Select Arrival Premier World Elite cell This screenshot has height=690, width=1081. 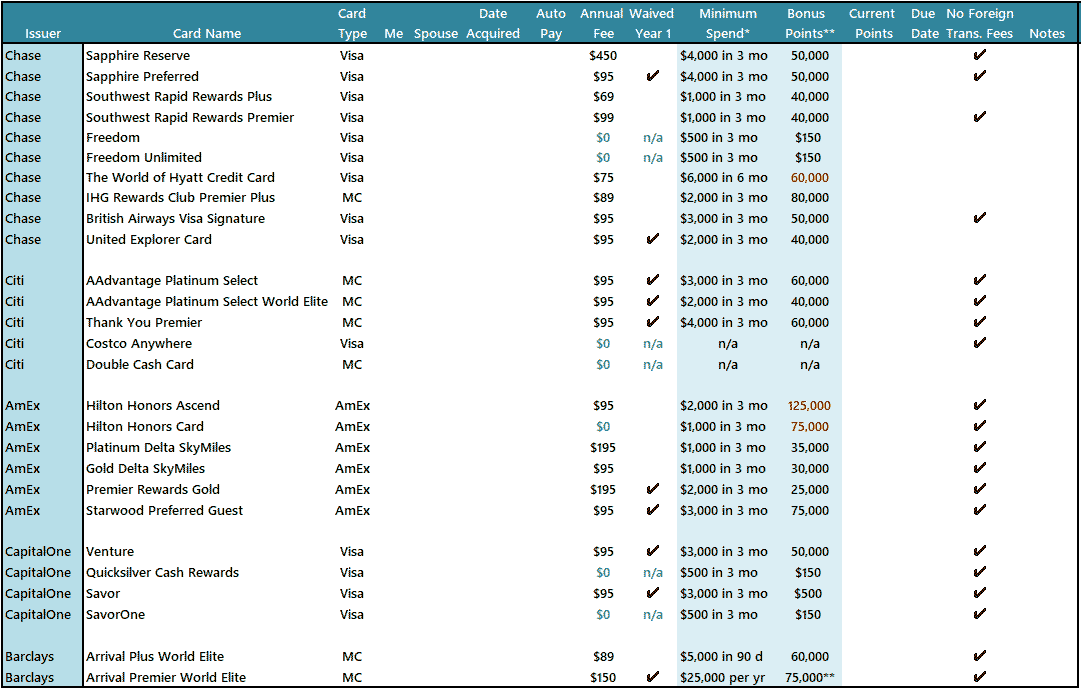click(166, 677)
